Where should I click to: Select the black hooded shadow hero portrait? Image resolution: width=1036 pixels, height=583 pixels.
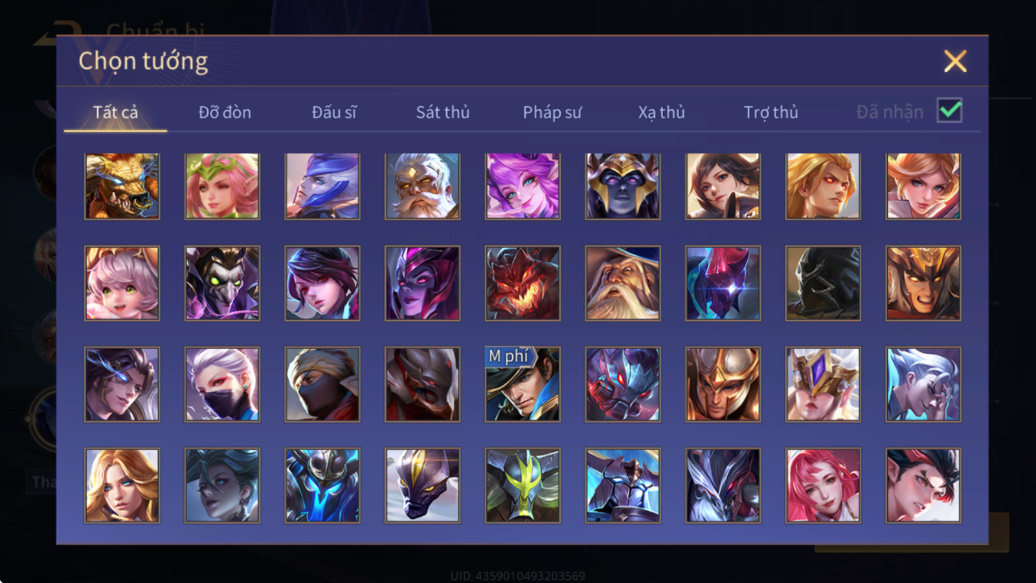pyautogui.click(x=823, y=284)
